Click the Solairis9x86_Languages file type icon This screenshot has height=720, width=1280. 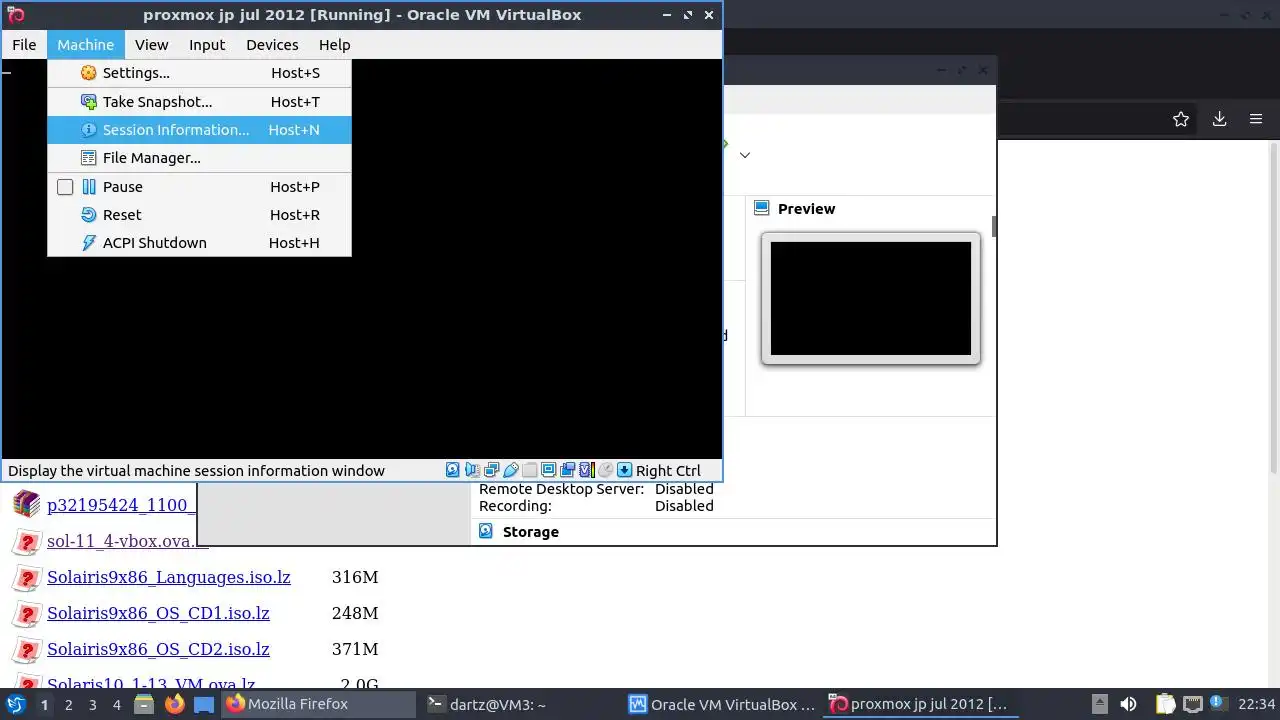(26, 577)
